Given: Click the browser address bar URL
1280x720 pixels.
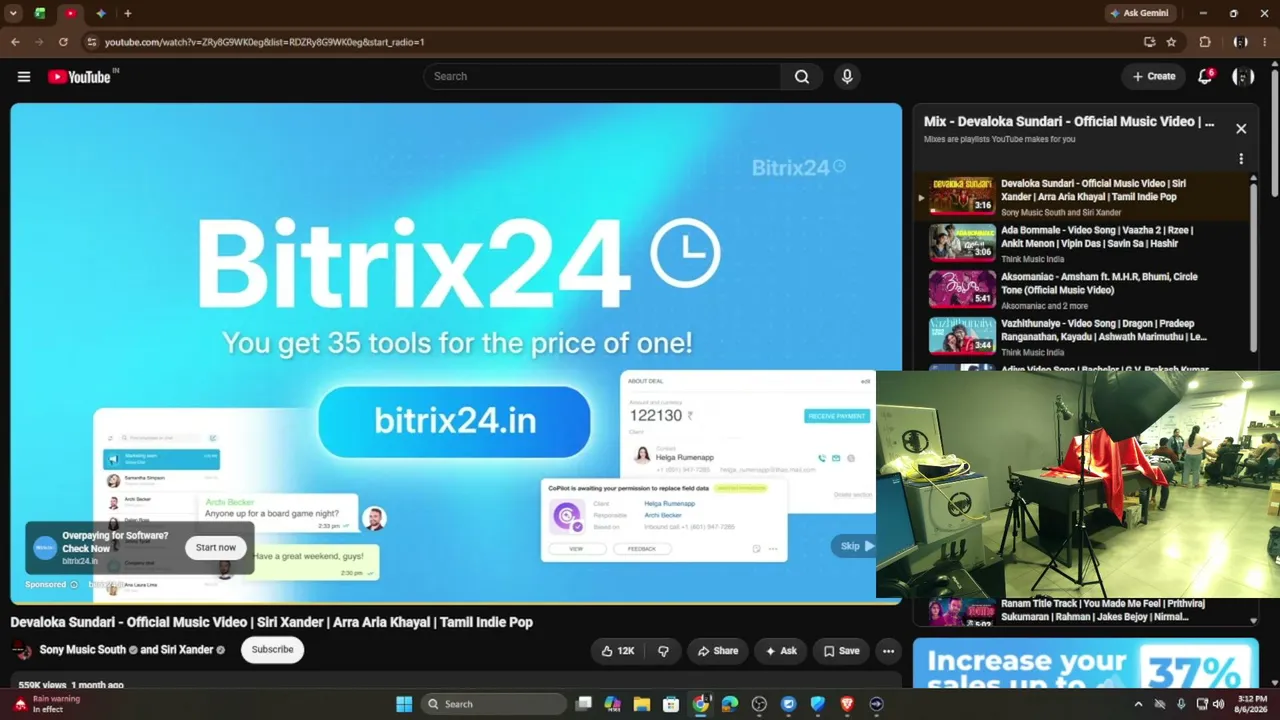Looking at the screenshot, I should click(265, 42).
